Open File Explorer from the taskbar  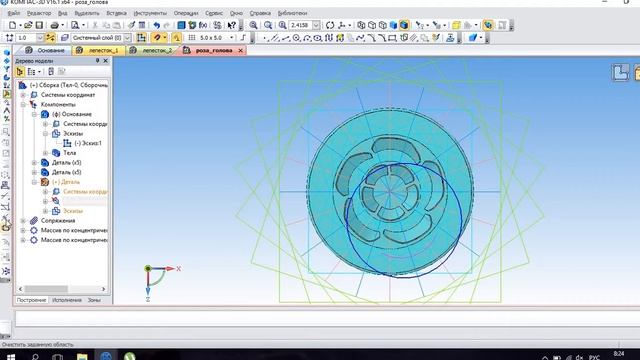(82, 356)
